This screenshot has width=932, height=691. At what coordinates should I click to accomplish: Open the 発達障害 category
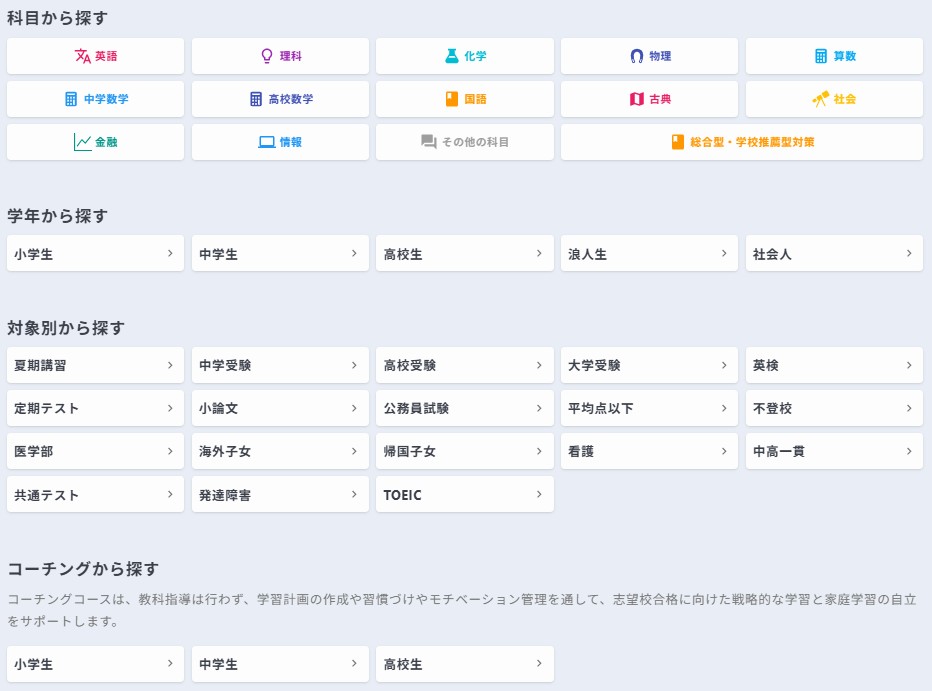(x=280, y=494)
